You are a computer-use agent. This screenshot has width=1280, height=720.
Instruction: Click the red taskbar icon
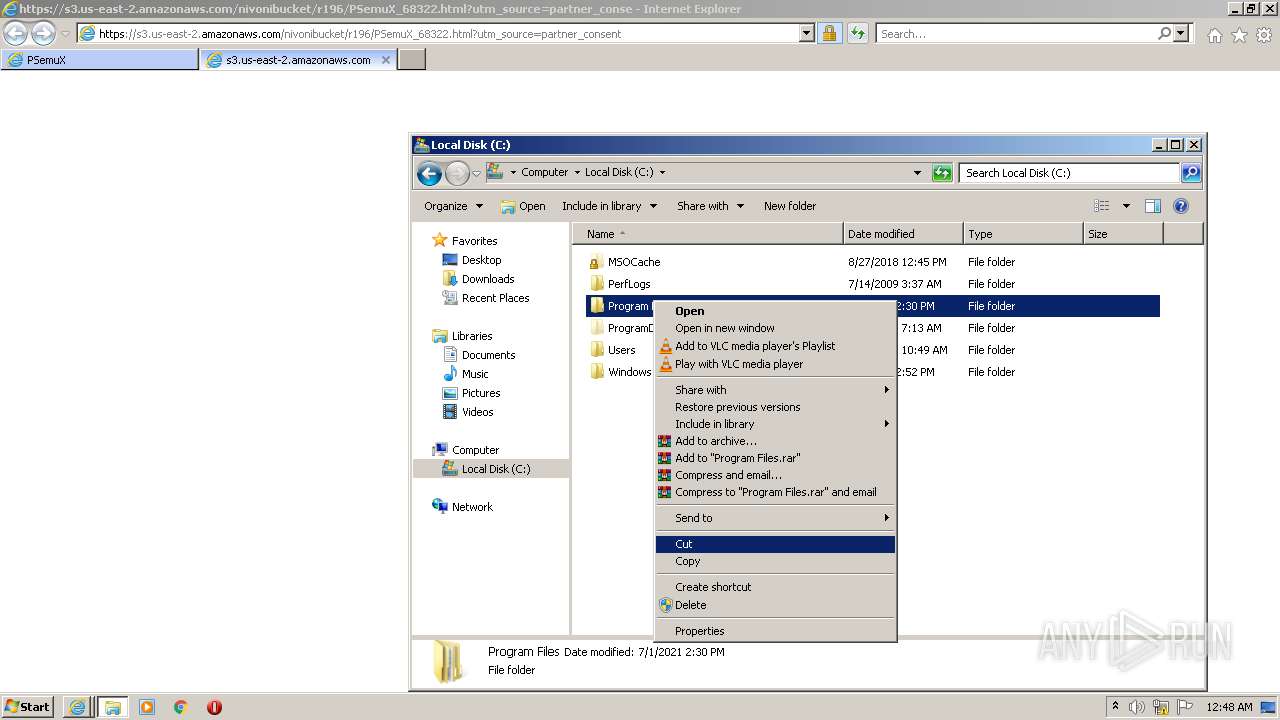tap(214, 707)
